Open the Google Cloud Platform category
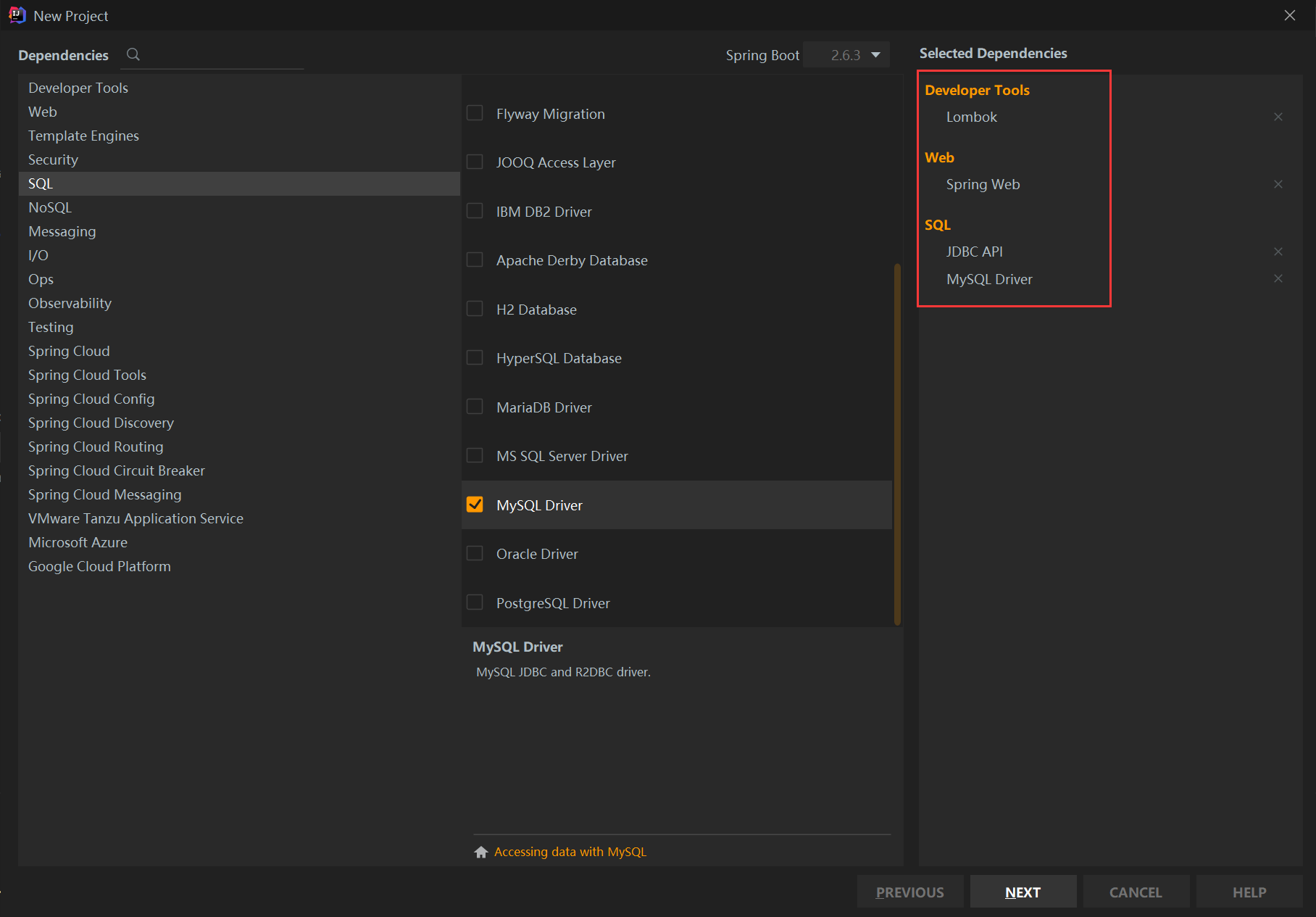1316x917 pixels. (239, 566)
